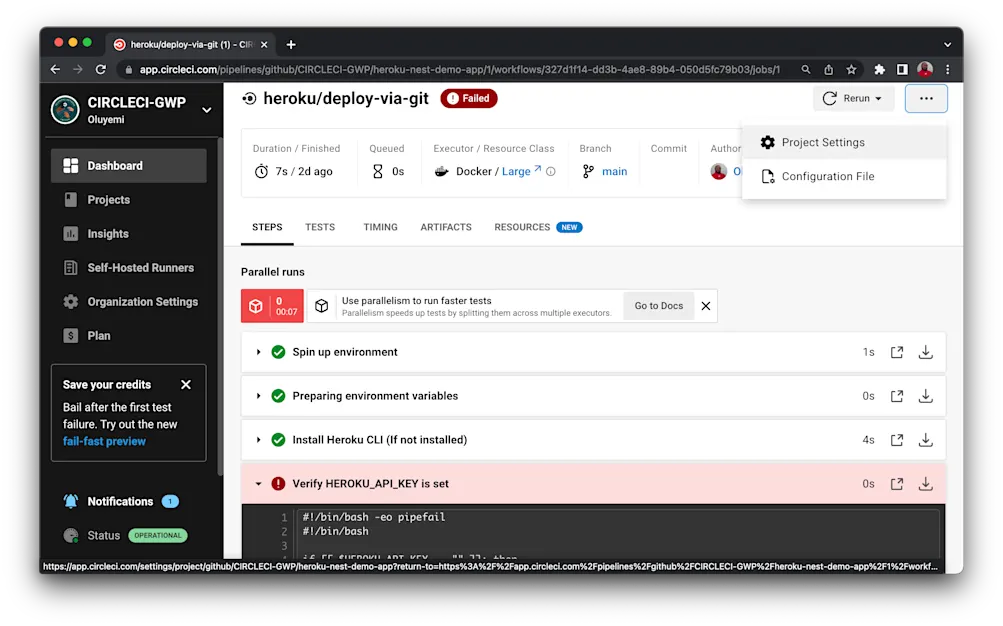Open Install Heroku CLI output in new tab
1003x626 pixels.
point(897,440)
